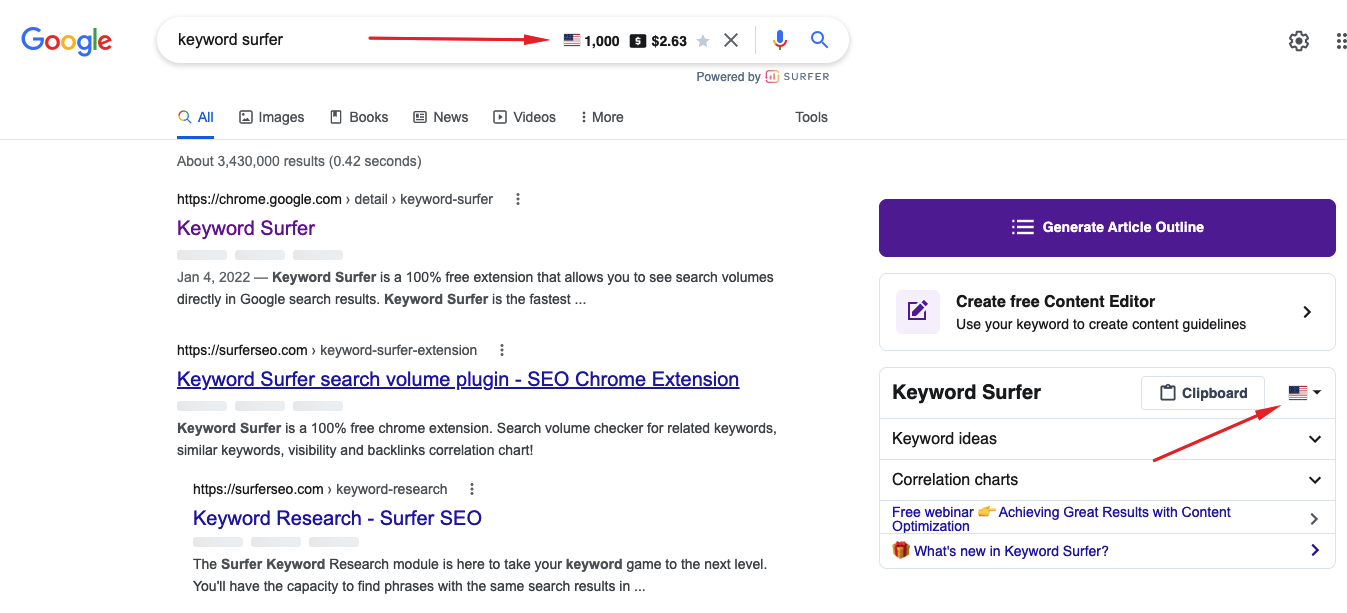
Task: Click the US flag in the search bar
Action: 571,40
